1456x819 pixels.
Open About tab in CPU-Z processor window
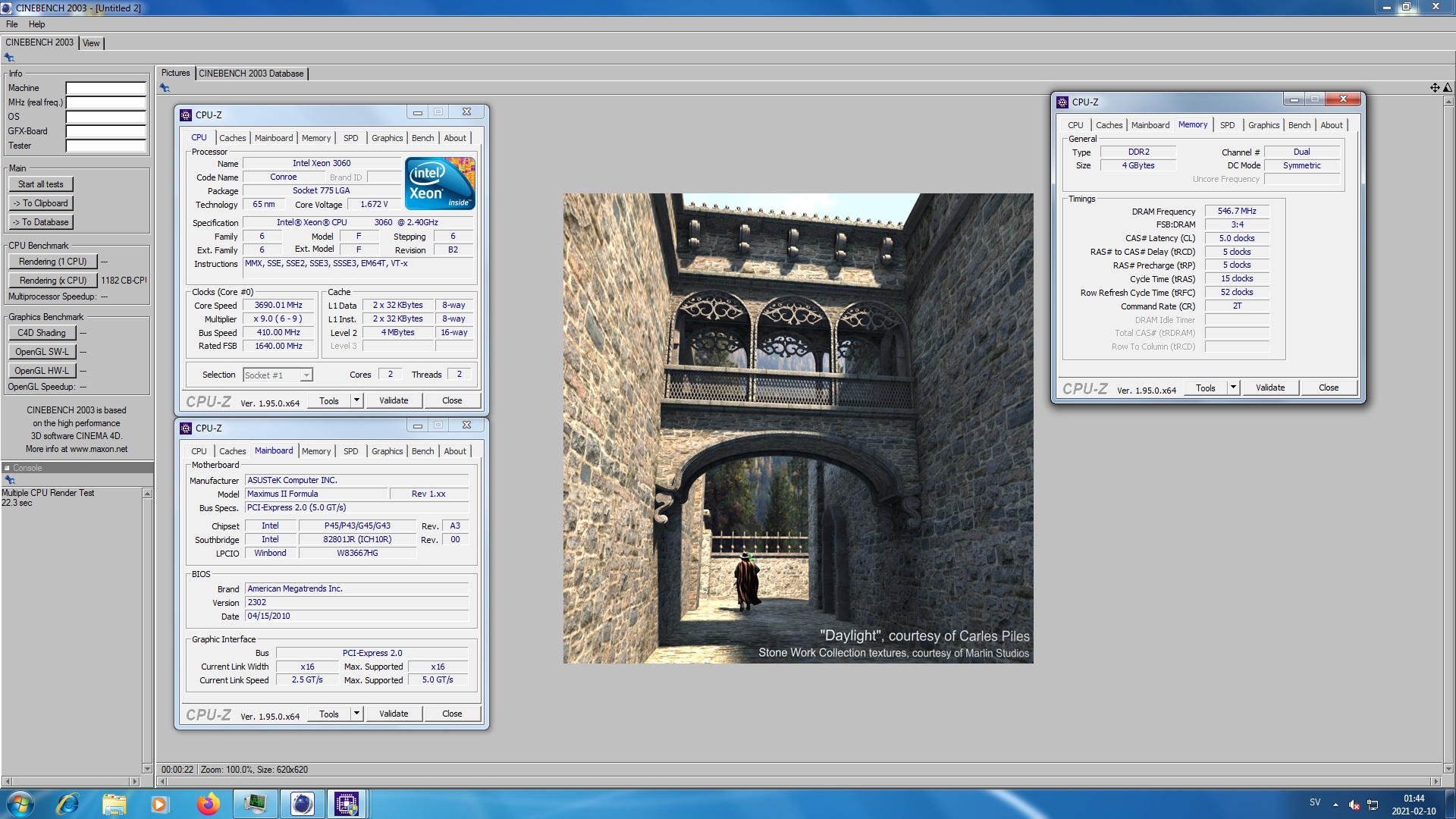click(x=455, y=138)
